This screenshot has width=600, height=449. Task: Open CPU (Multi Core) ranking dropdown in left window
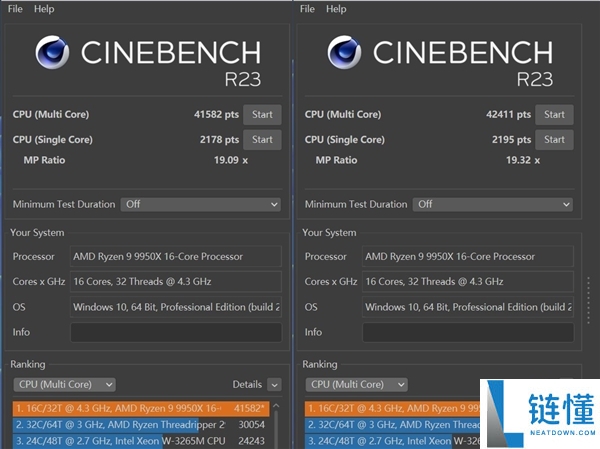pos(64,384)
